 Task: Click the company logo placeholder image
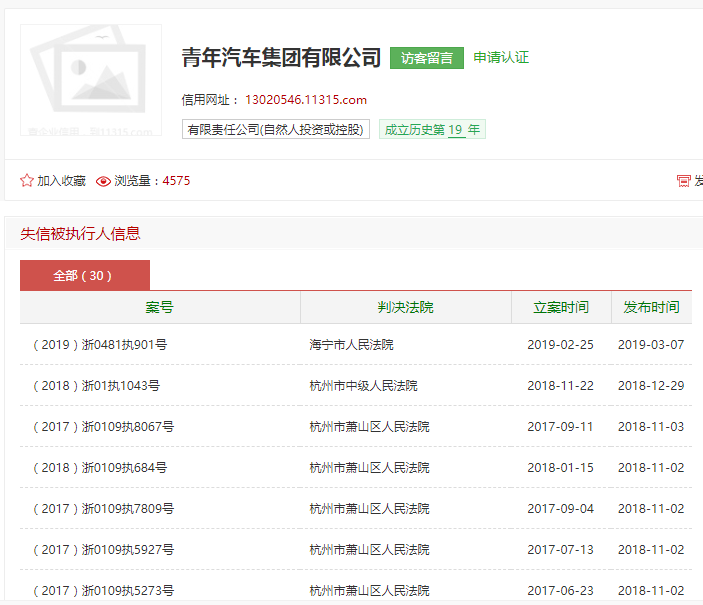tap(91, 80)
